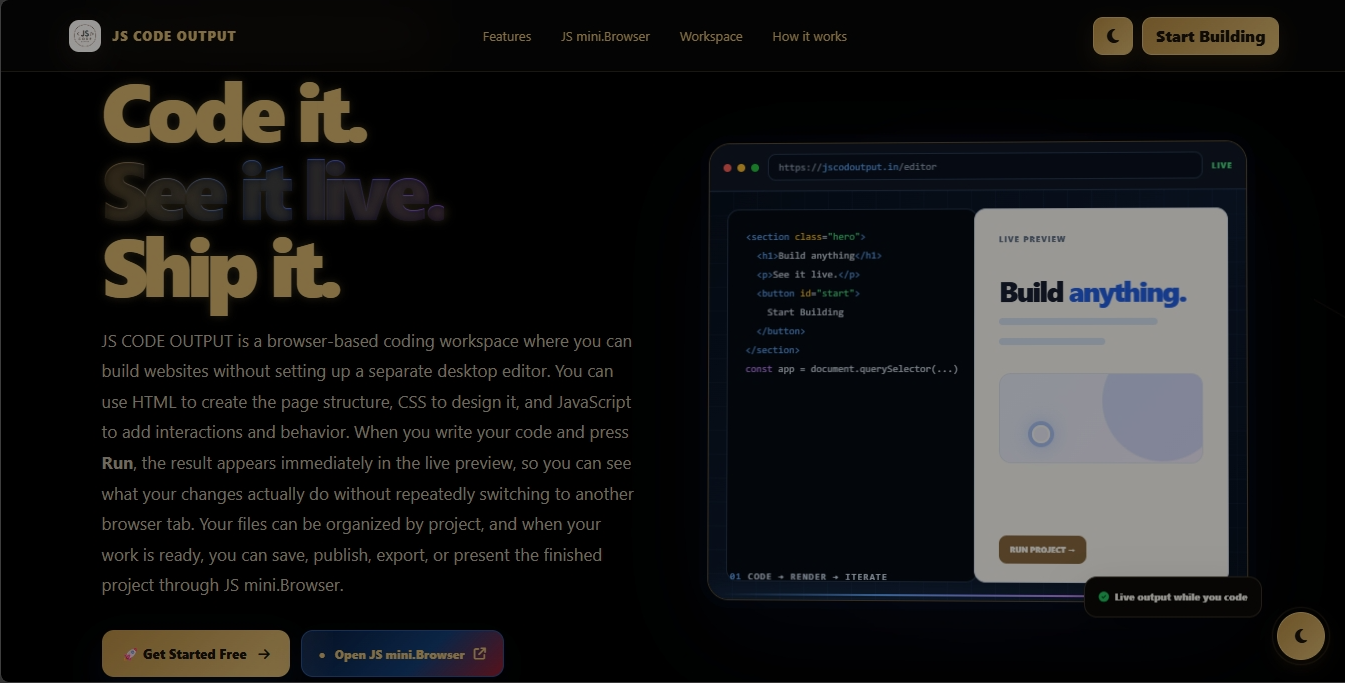
Task: Click the RUN PROJECT button in preview
Action: [x=1042, y=549]
